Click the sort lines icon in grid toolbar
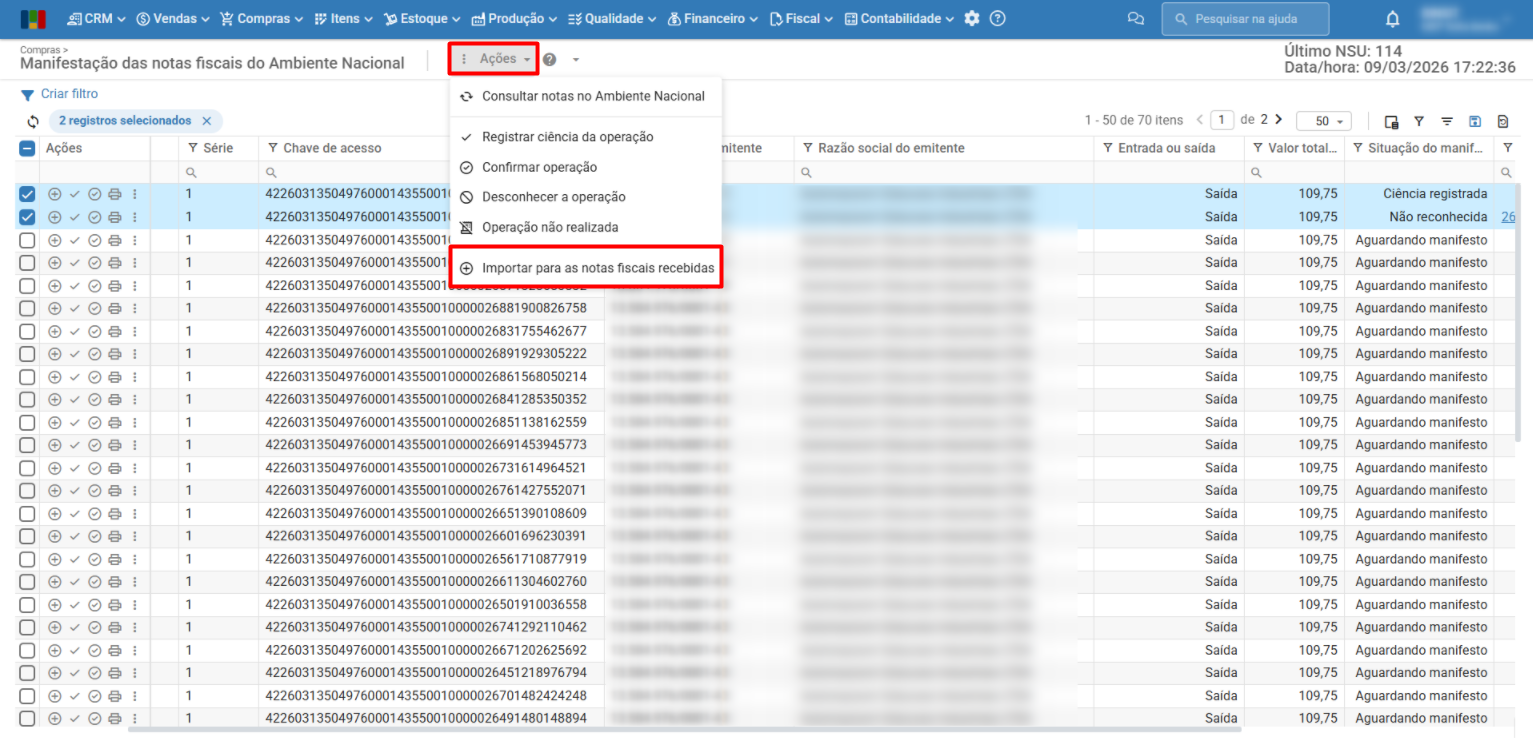This screenshot has width=1533, height=738. (x=1447, y=121)
